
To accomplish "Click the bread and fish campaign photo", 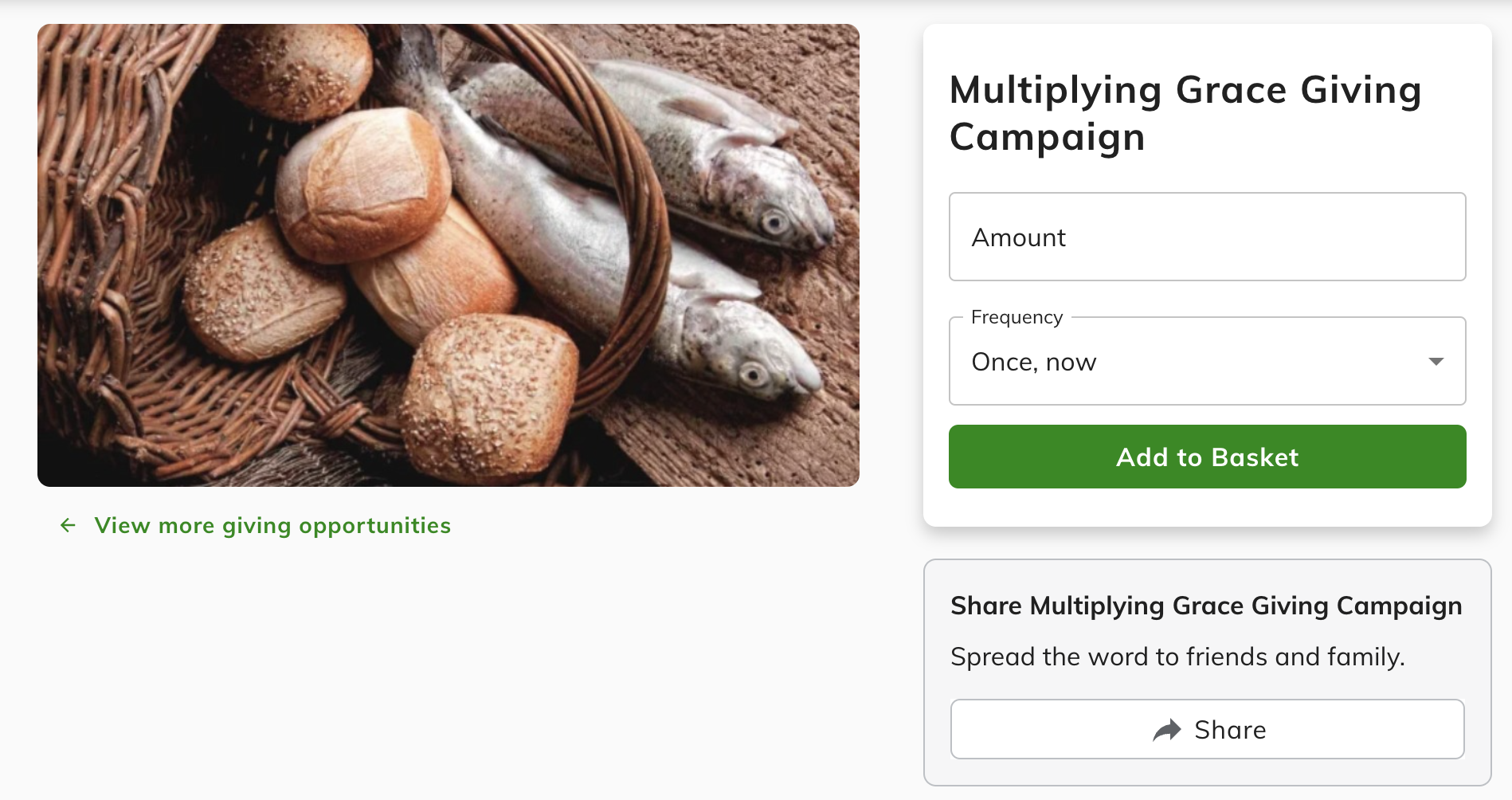I will click(x=448, y=255).
